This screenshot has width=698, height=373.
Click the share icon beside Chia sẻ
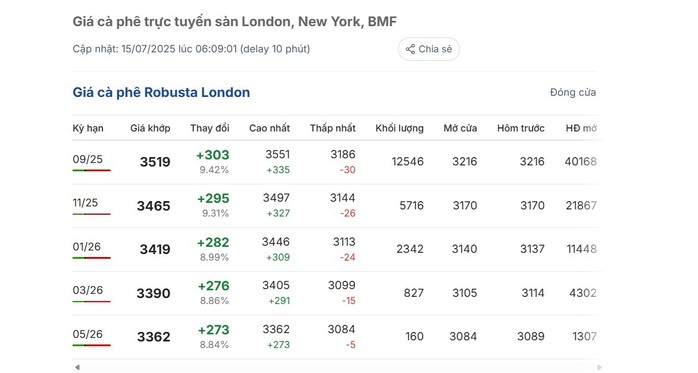[x=410, y=49]
